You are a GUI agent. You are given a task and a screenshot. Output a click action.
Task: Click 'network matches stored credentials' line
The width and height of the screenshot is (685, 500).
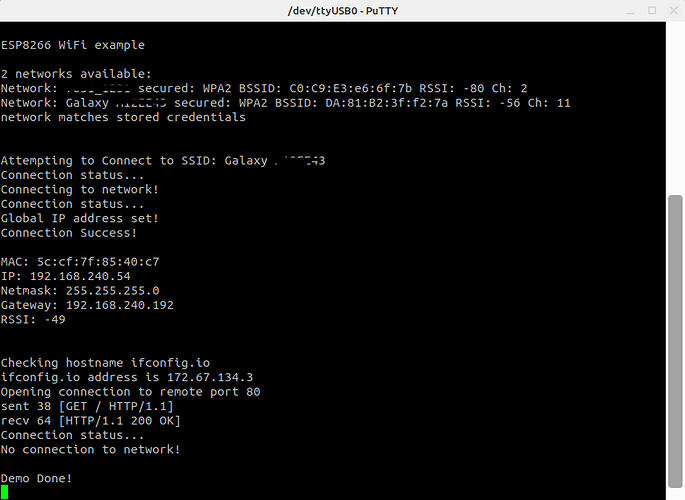(x=123, y=117)
